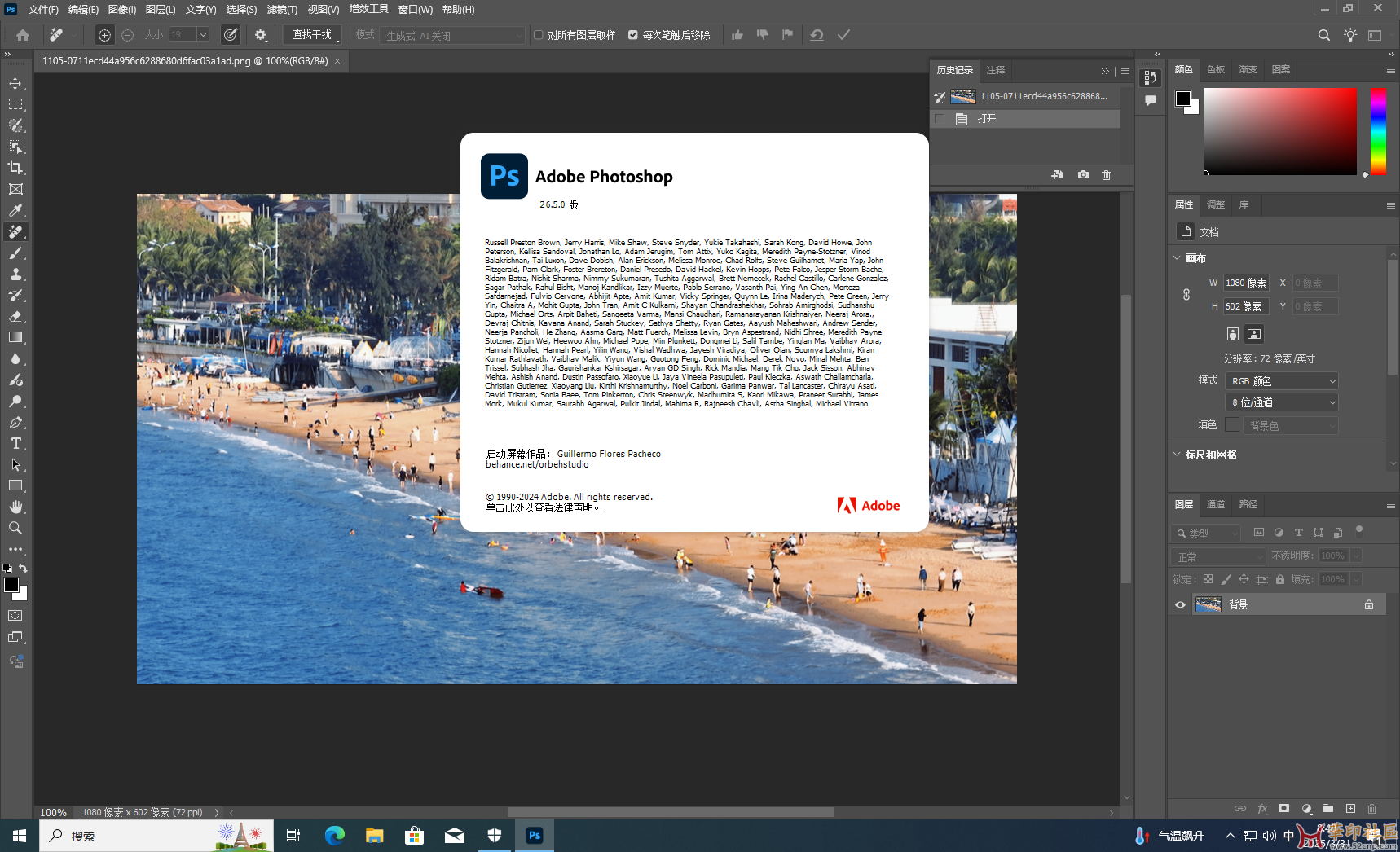Viewport: 1400px width, 852px height.
Task: Select the Clone Stamp tool
Action: pyautogui.click(x=15, y=274)
